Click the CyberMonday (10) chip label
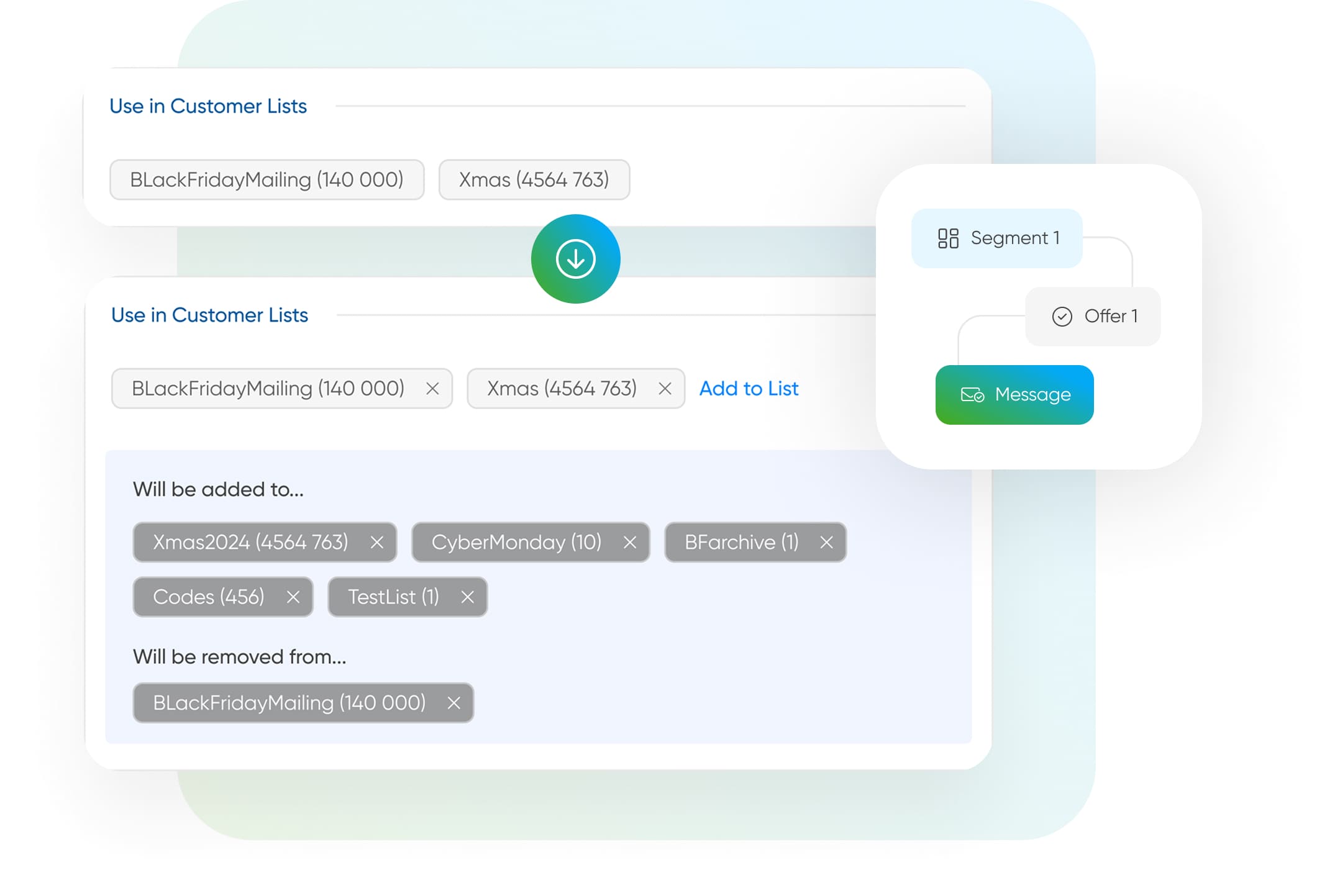The image size is (1340, 896). 516,543
